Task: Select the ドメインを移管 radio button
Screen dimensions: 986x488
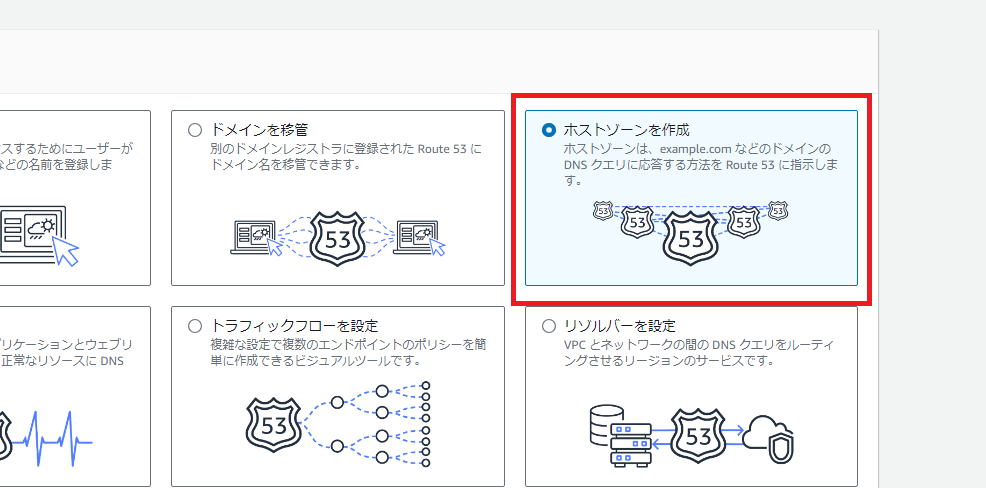Action: [x=195, y=130]
